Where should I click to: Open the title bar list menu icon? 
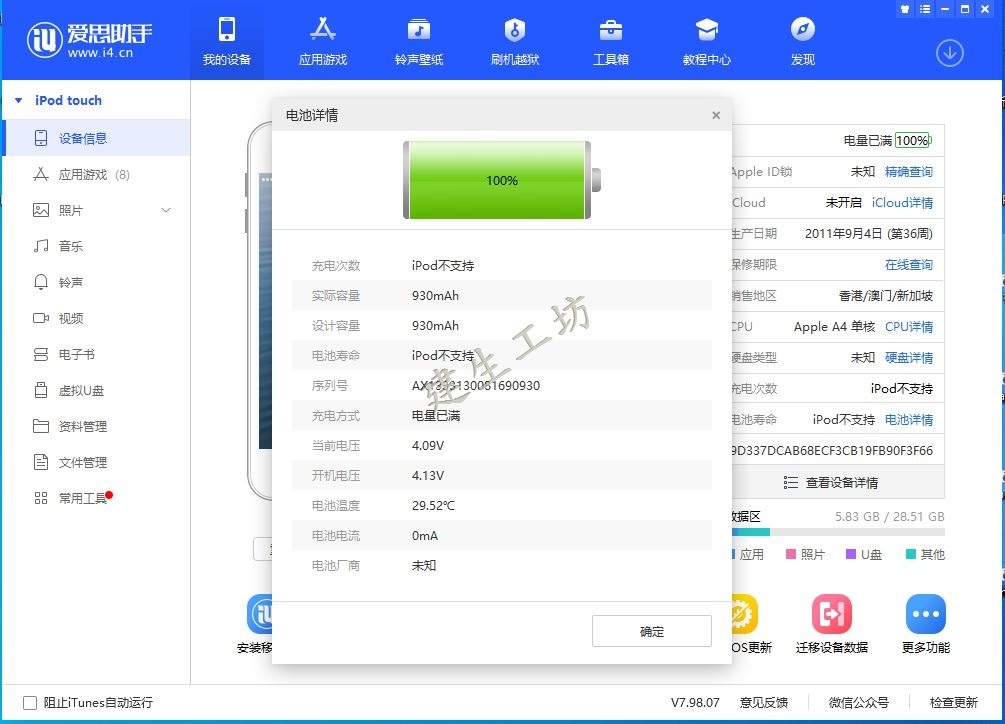tap(924, 9)
